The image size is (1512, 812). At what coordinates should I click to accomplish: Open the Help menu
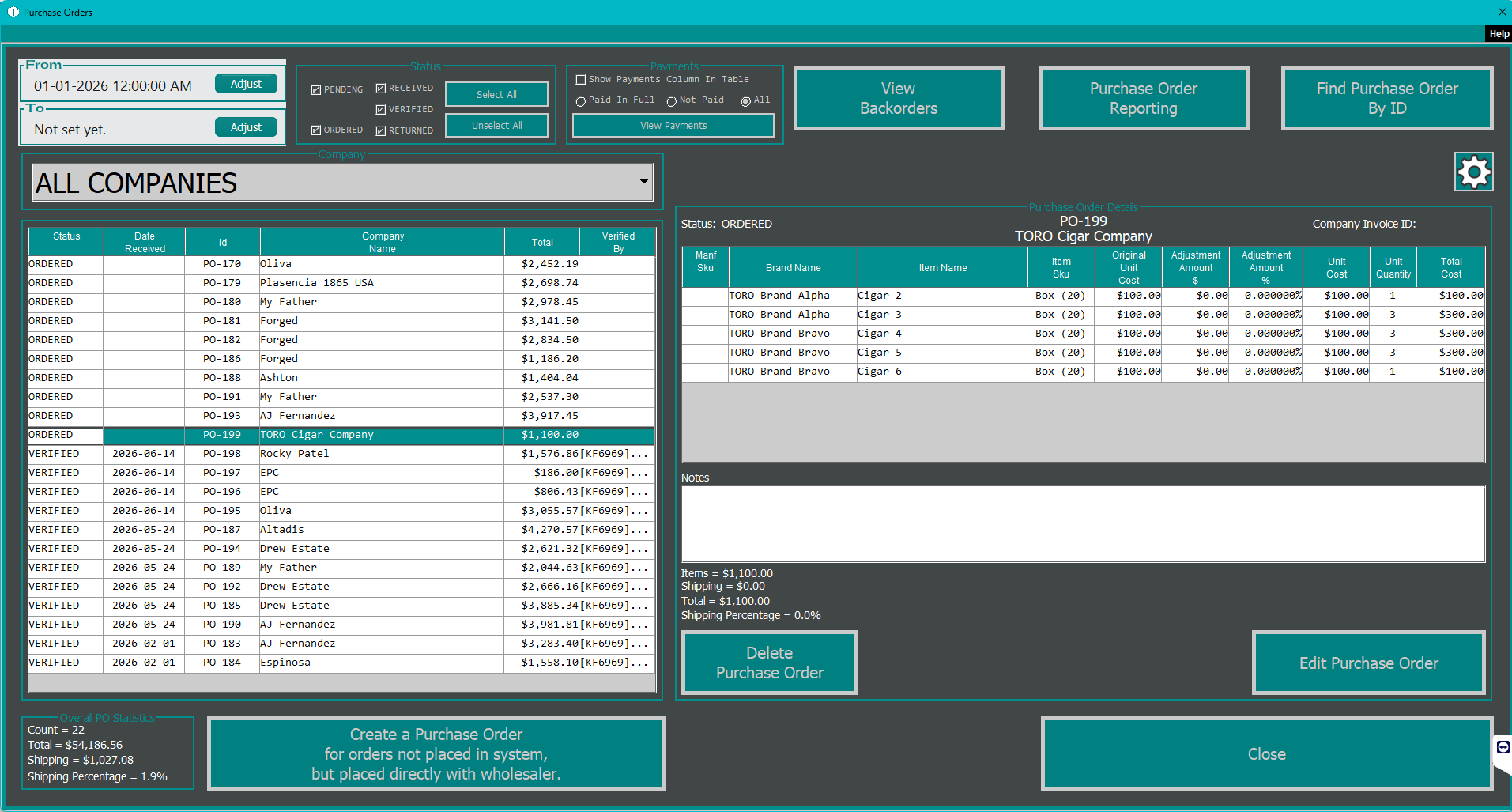pos(1499,34)
